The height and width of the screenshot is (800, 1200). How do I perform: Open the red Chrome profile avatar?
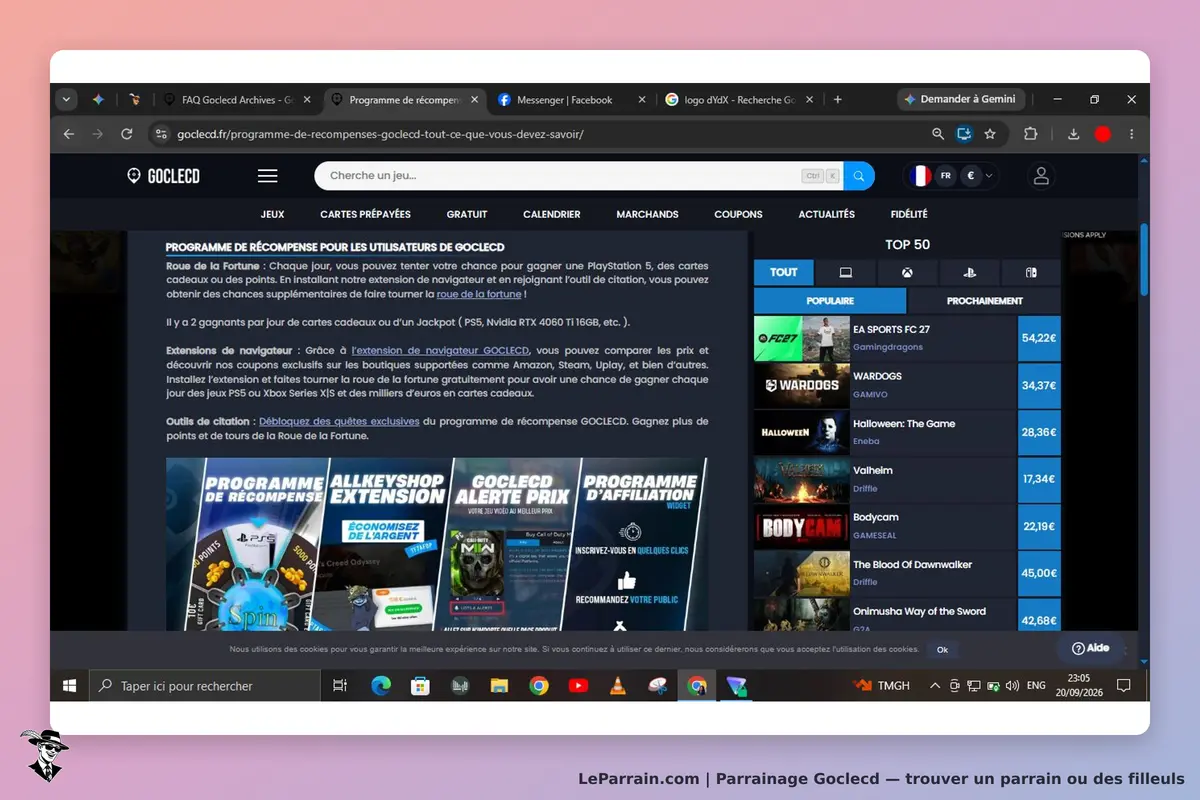pos(1103,134)
